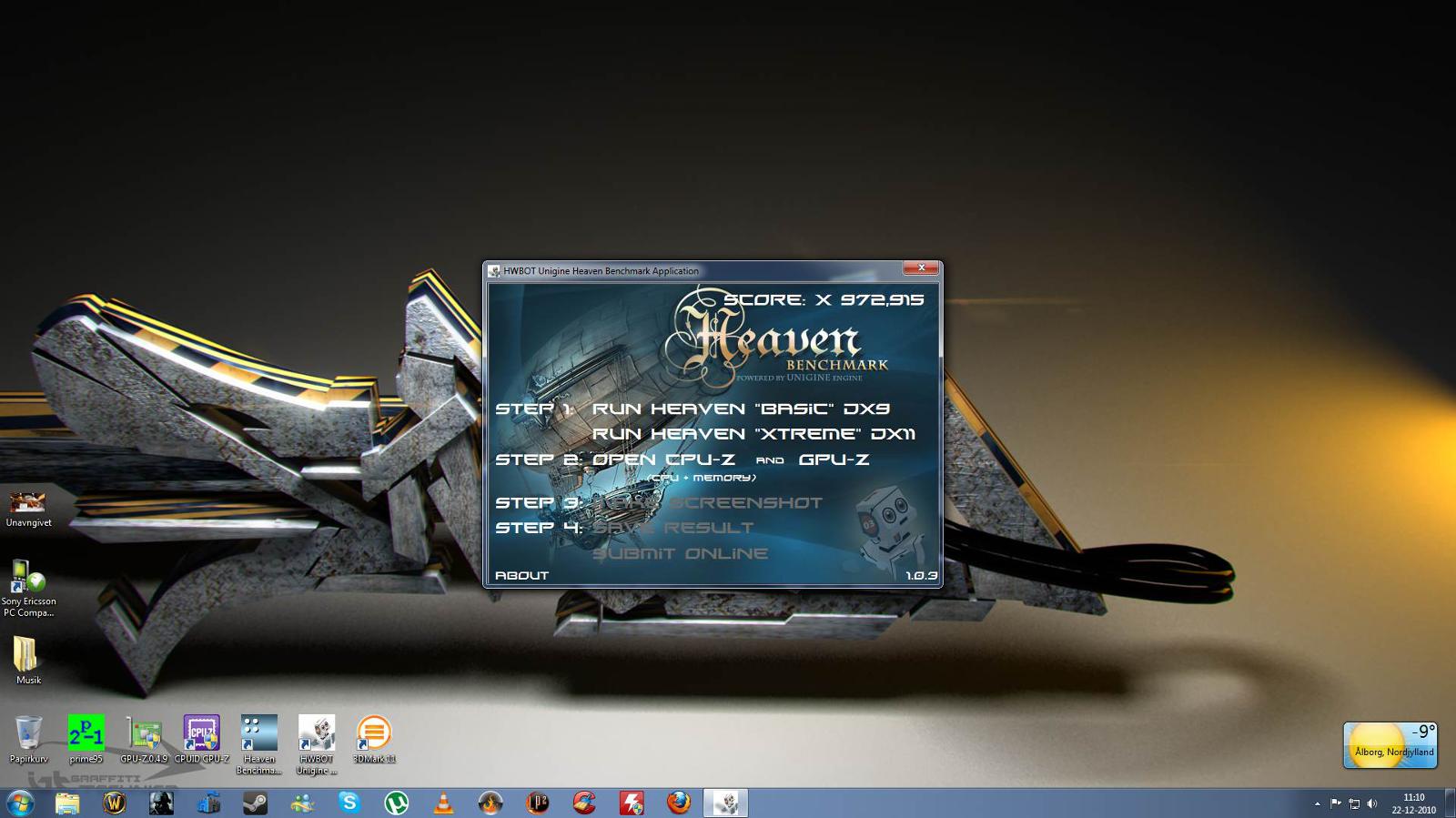Open the Ålborg weather gadget

[x=1390, y=745]
